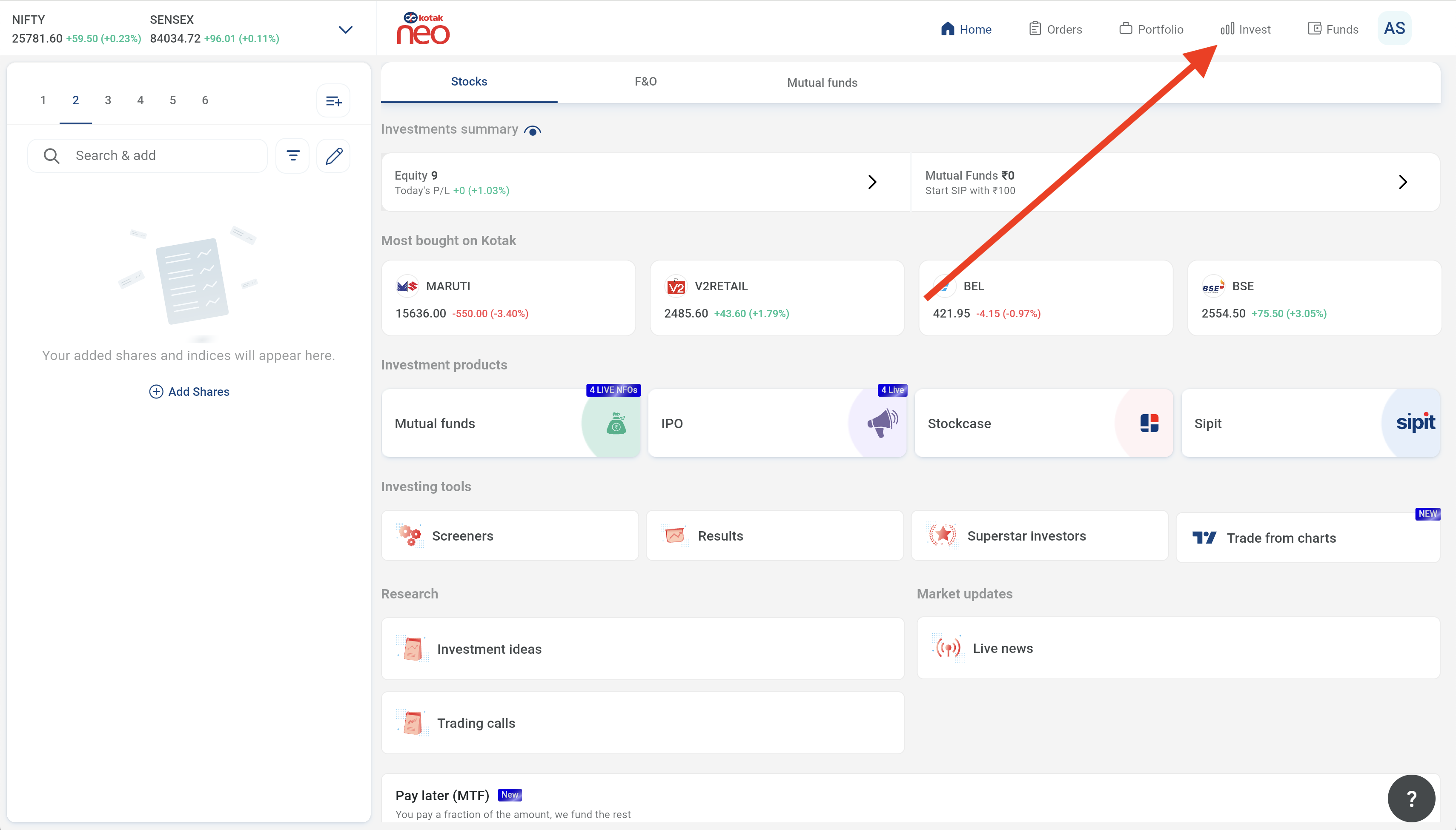Image resolution: width=1456 pixels, height=830 pixels.
Task: Open Portfolio briefcase icon
Action: (1125, 29)
